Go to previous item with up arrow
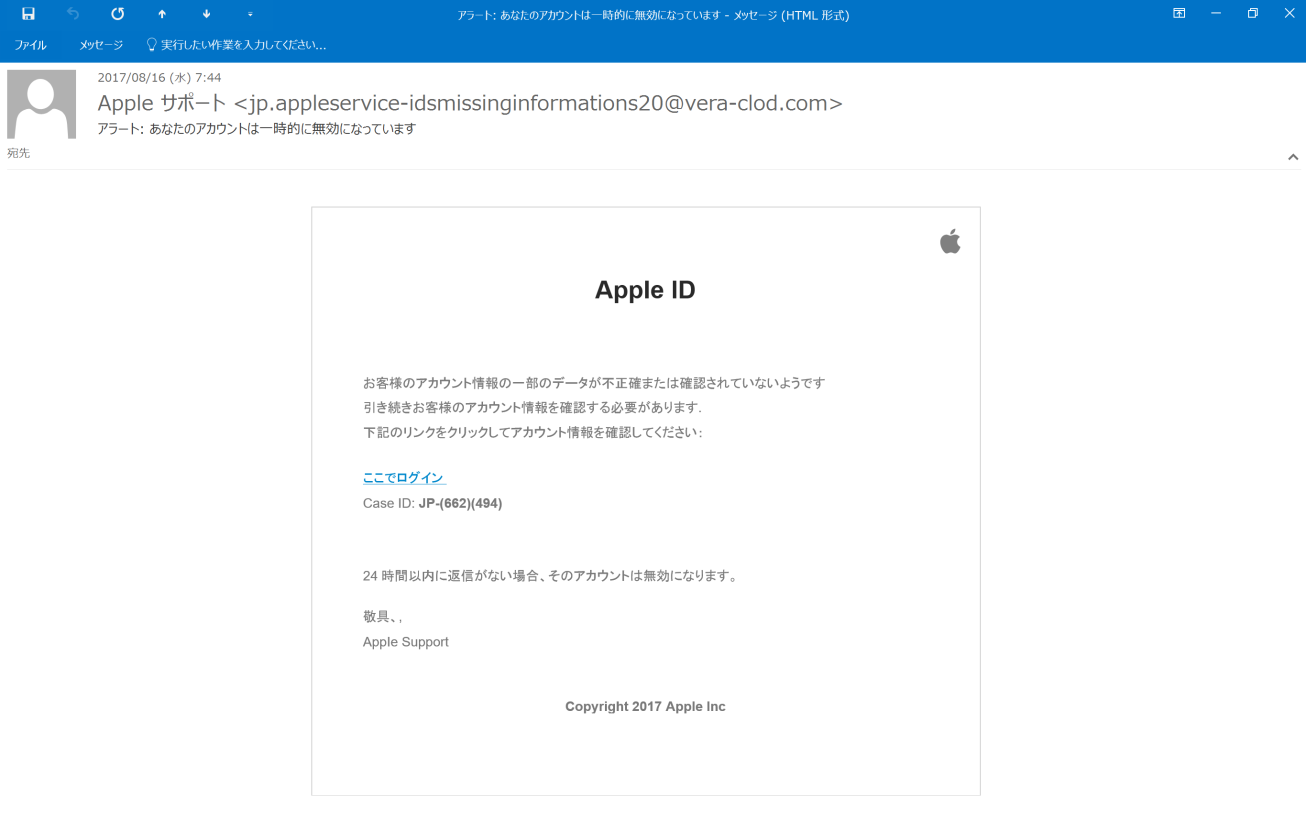1306x831 pixels. pos(162,14)
